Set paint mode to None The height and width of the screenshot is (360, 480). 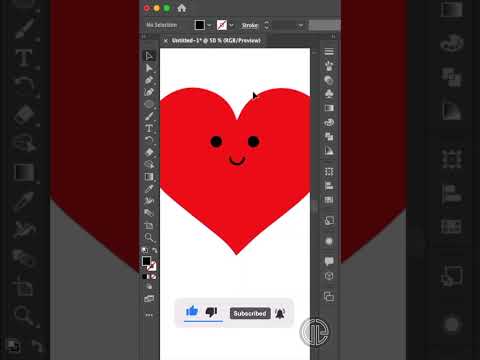[154, 277]
